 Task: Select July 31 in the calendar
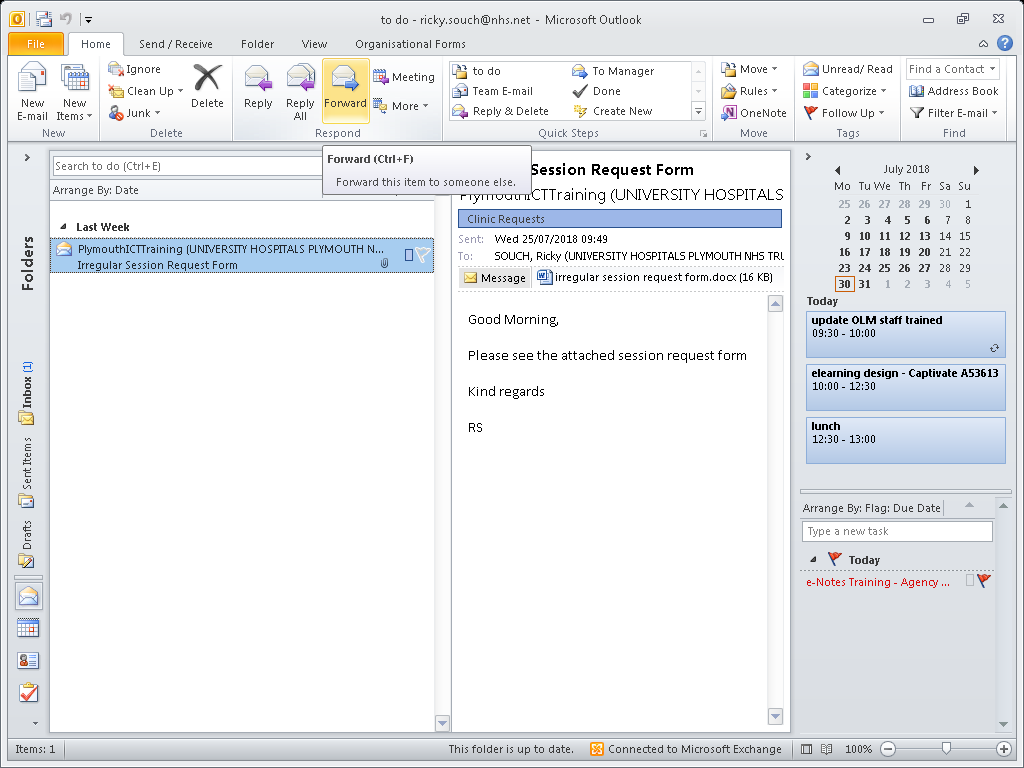[x=864, y=284]
